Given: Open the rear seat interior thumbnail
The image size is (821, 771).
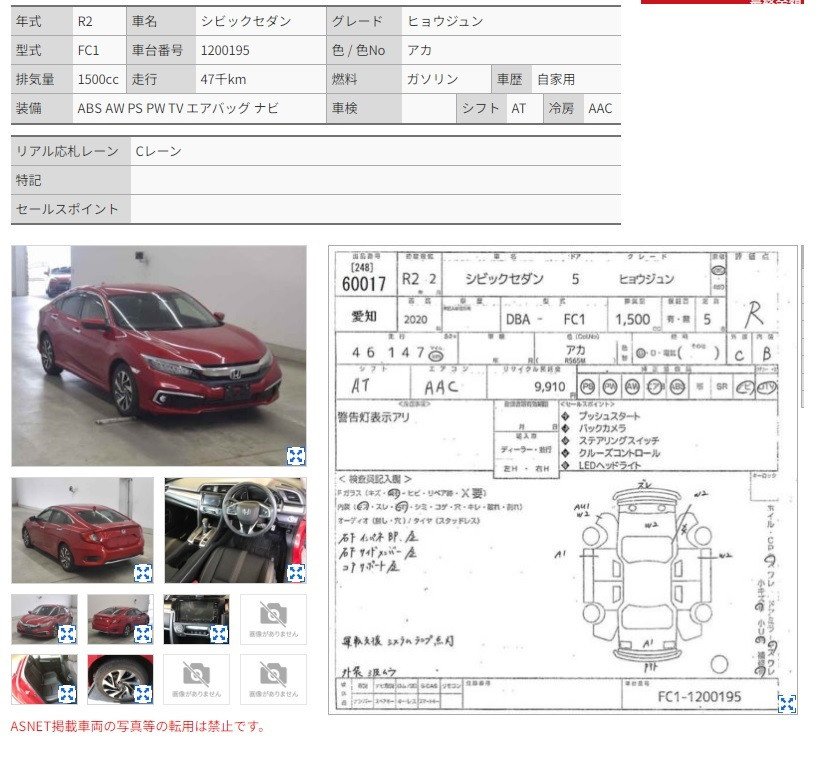Looking at the screenshot, I should [45, 679].
